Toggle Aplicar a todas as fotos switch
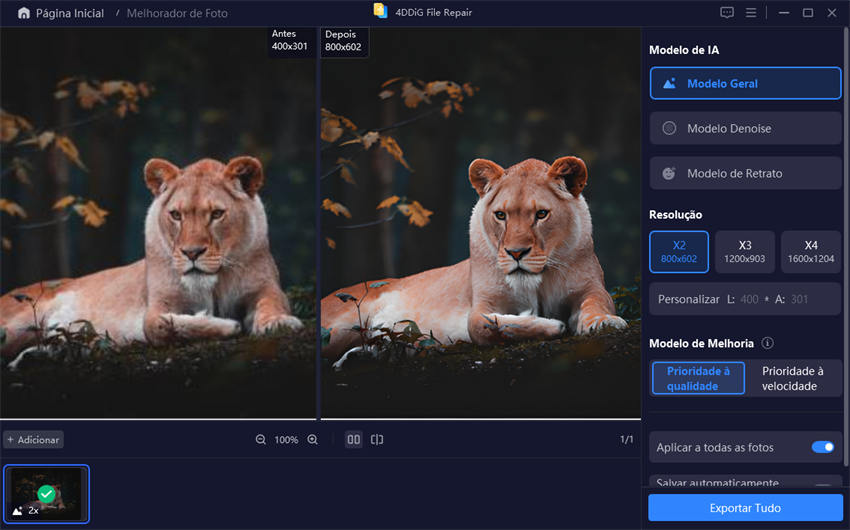This screenshot has width=850, height=530. 822,447
